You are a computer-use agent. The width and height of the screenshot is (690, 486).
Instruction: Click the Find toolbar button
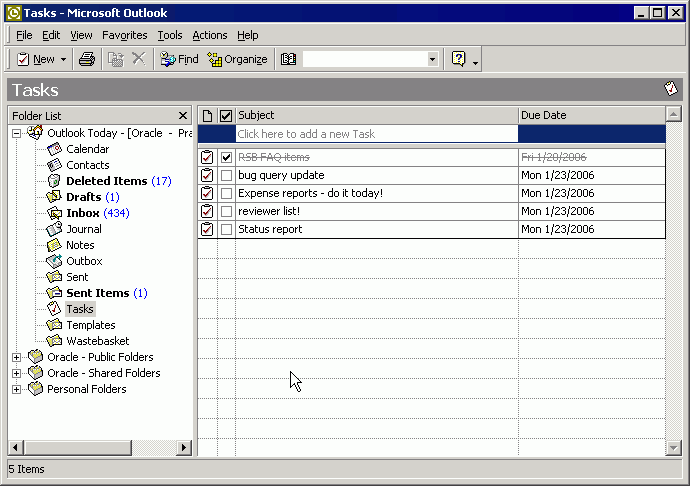[179, 59]
